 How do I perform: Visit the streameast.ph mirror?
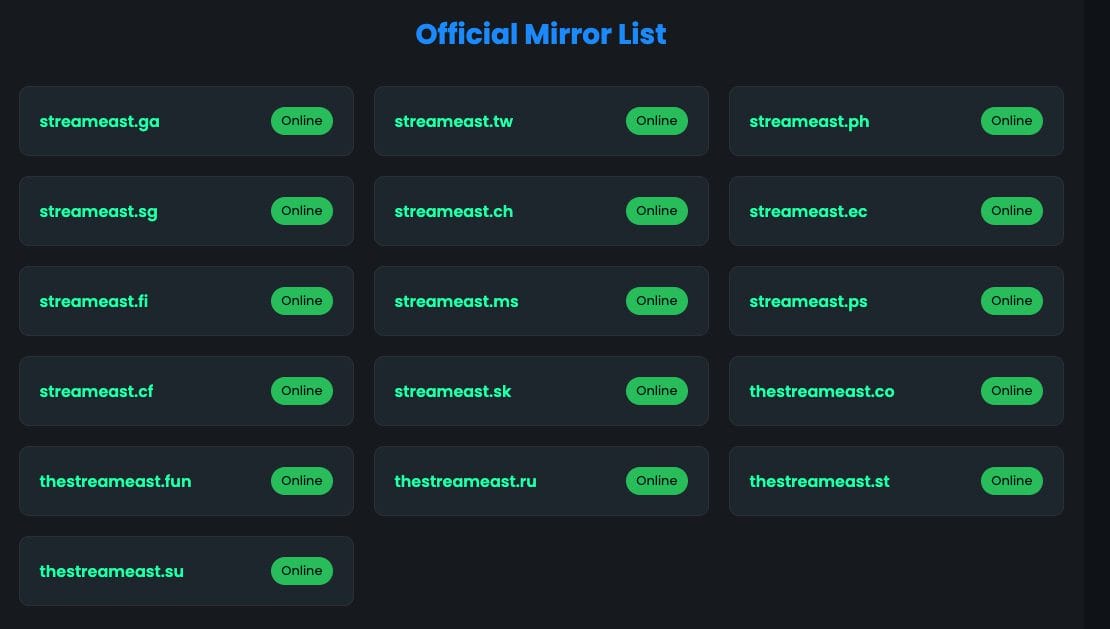click(x=809, y=122)
